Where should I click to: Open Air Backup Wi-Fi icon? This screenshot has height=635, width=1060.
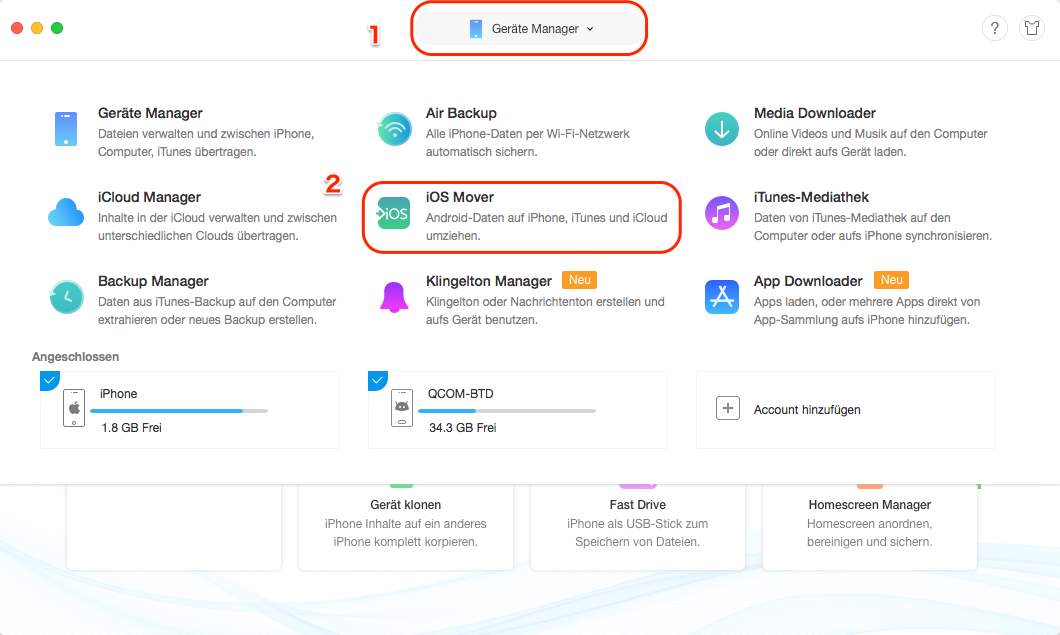pyautogui.click(x=393, y=130)
